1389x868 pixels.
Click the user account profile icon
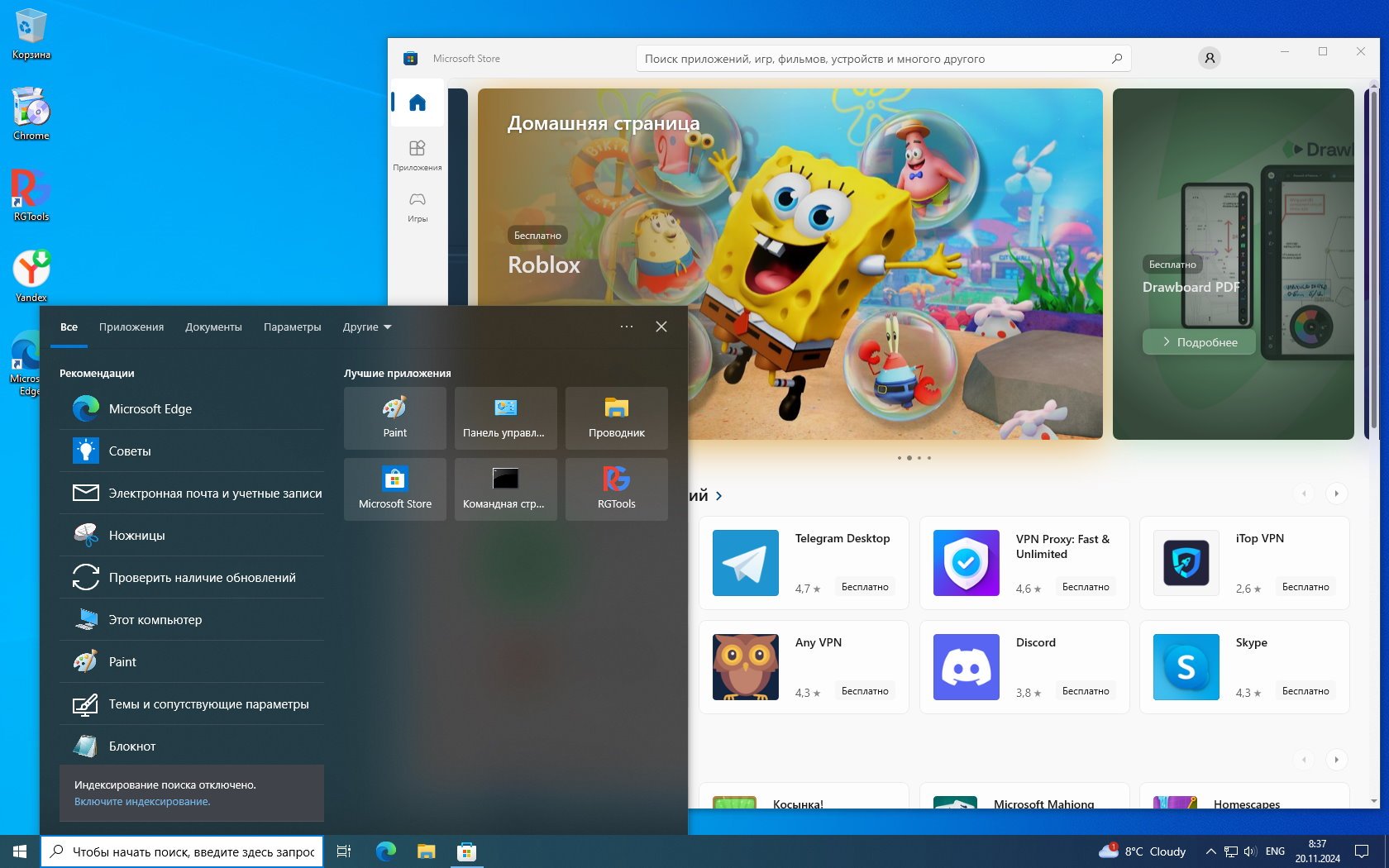[x=1209, y=58]
